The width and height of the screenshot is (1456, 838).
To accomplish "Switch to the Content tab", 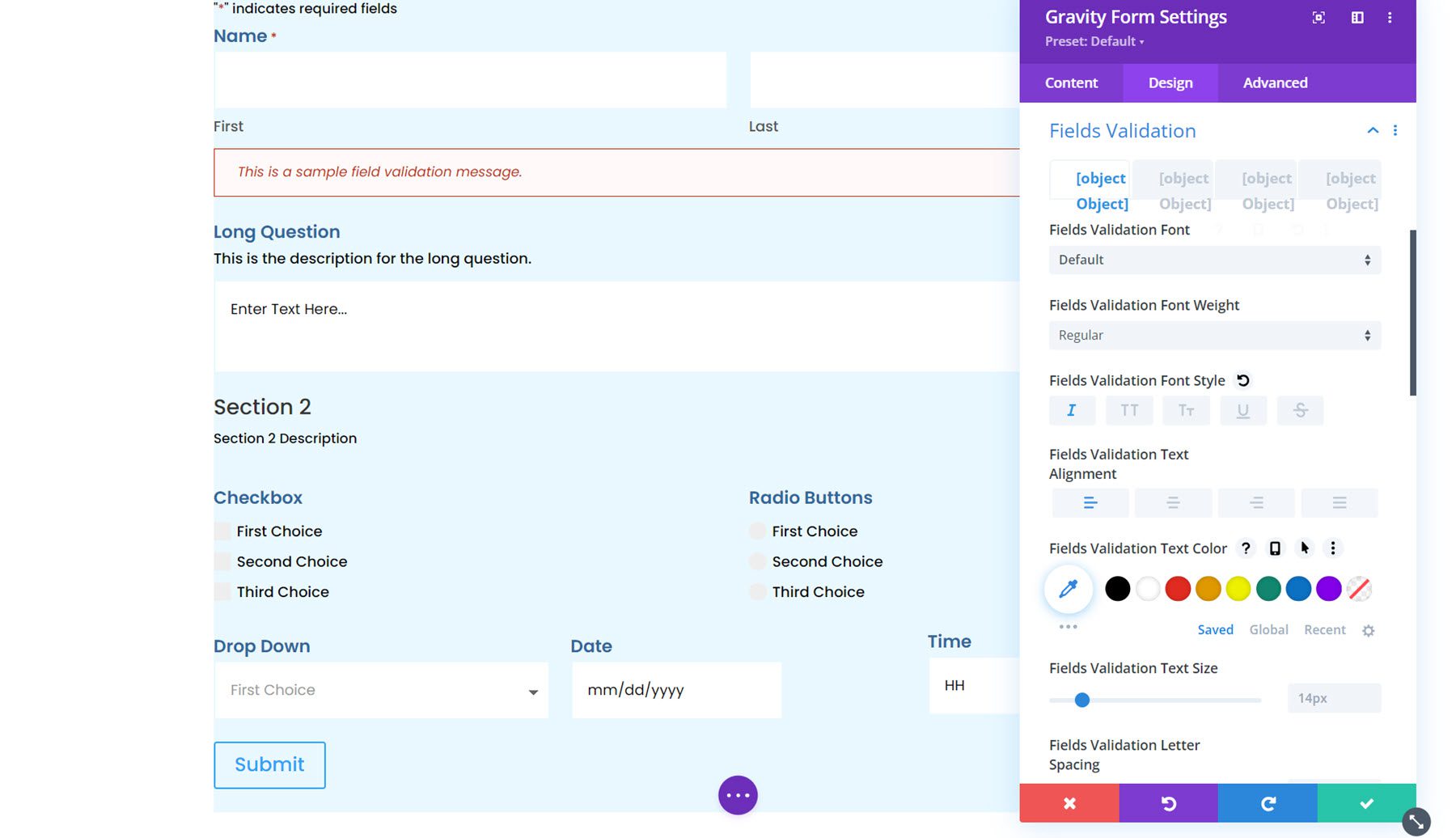I will coord(1071,83).
